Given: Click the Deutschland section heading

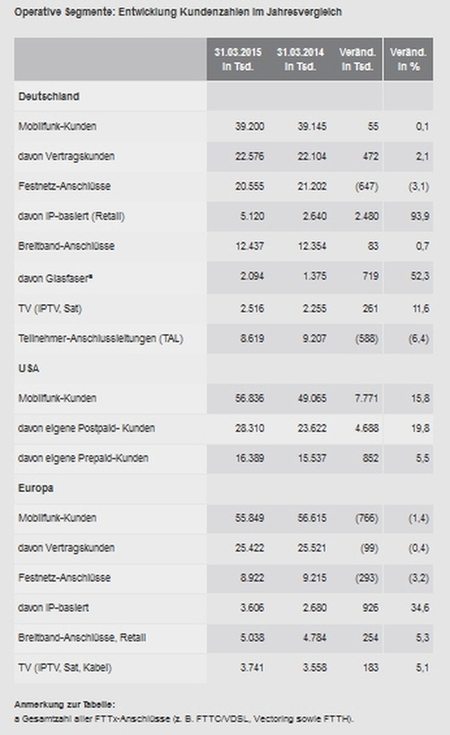Looking at the screenshot, I should pos(49,96).
